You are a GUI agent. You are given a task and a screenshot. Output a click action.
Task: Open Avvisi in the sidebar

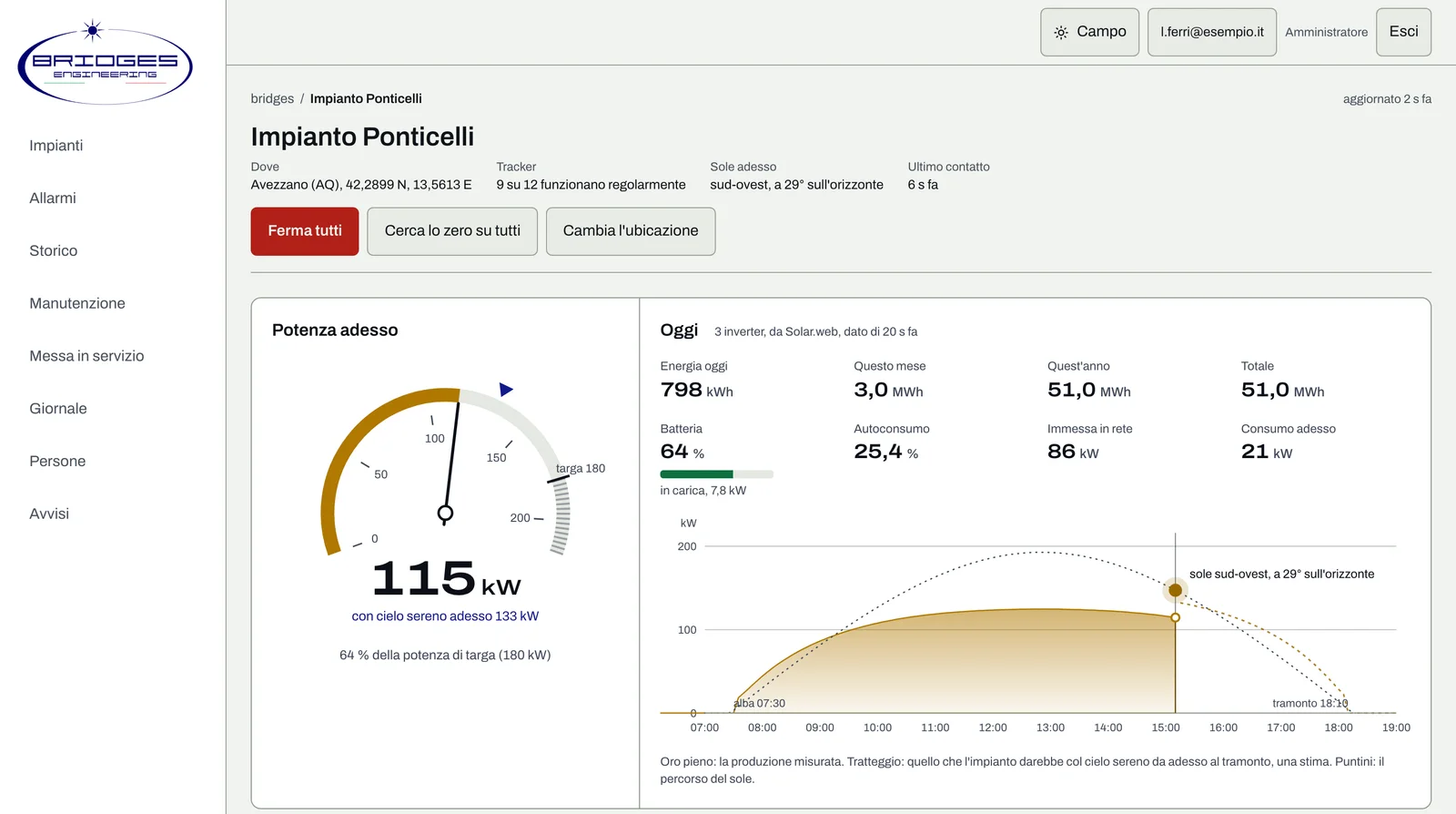coord(49,514)
